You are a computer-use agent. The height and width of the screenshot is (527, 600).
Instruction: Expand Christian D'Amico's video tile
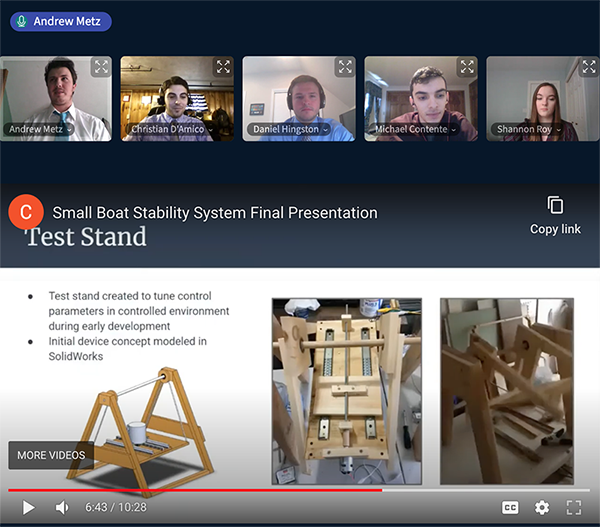[x=223, y=67]
